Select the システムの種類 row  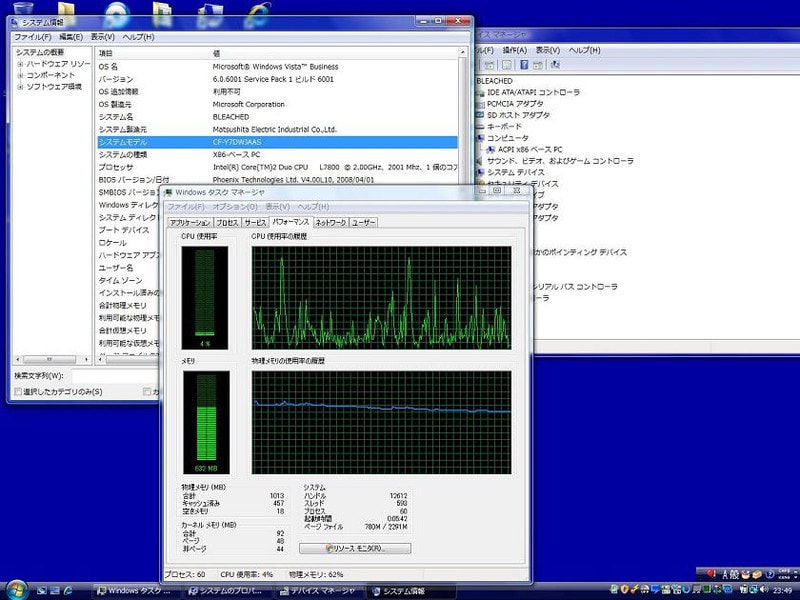pos(277,155)
